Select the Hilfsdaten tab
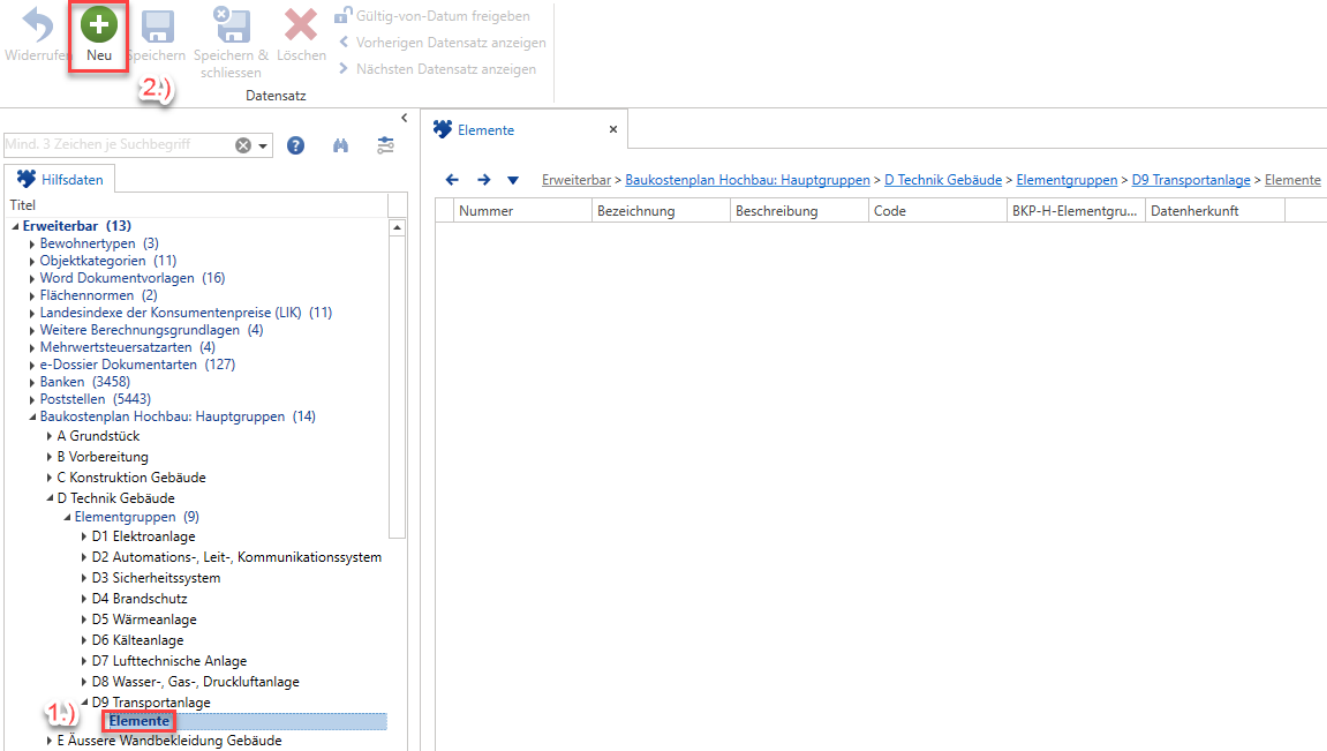The image size is (1327, 751). (x=60, y=180)
